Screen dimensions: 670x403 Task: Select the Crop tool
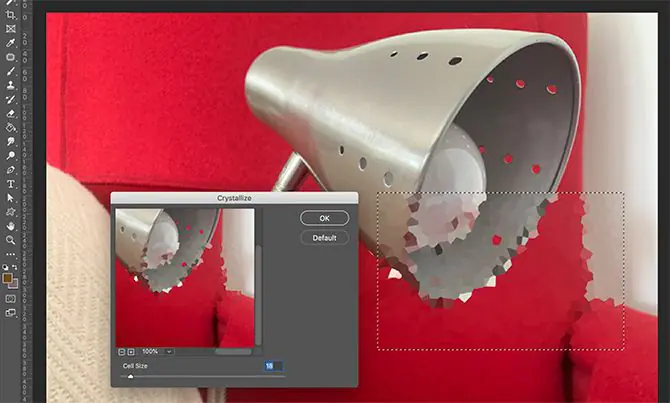[x=11, y=16]
